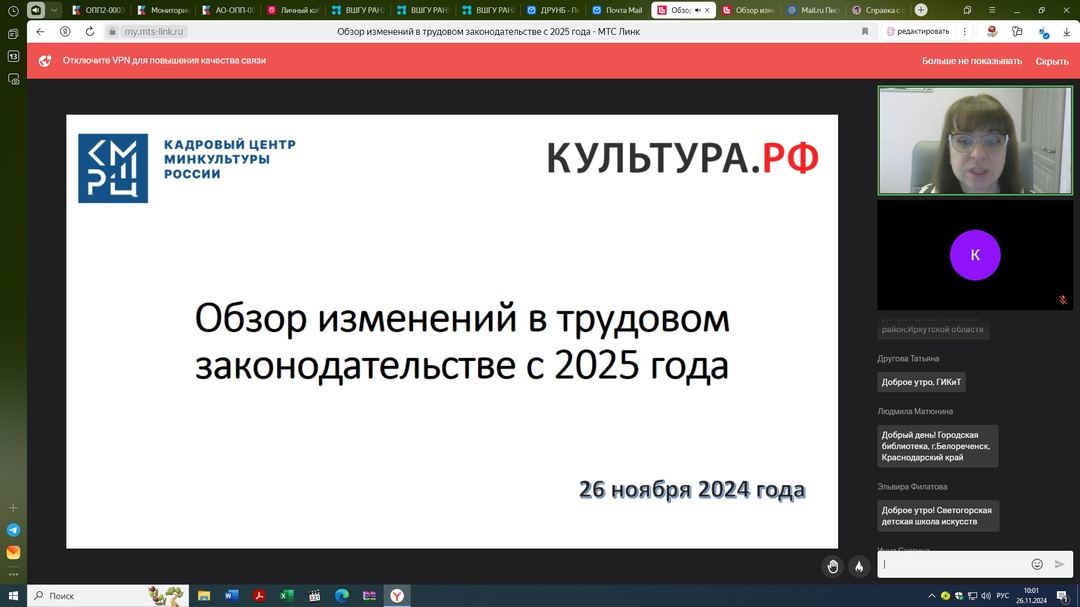Open Microsoft Word from the taskbar
The height and width of the screenshot is (607, 1080).
pyautogui.click(x=231, y=596)
